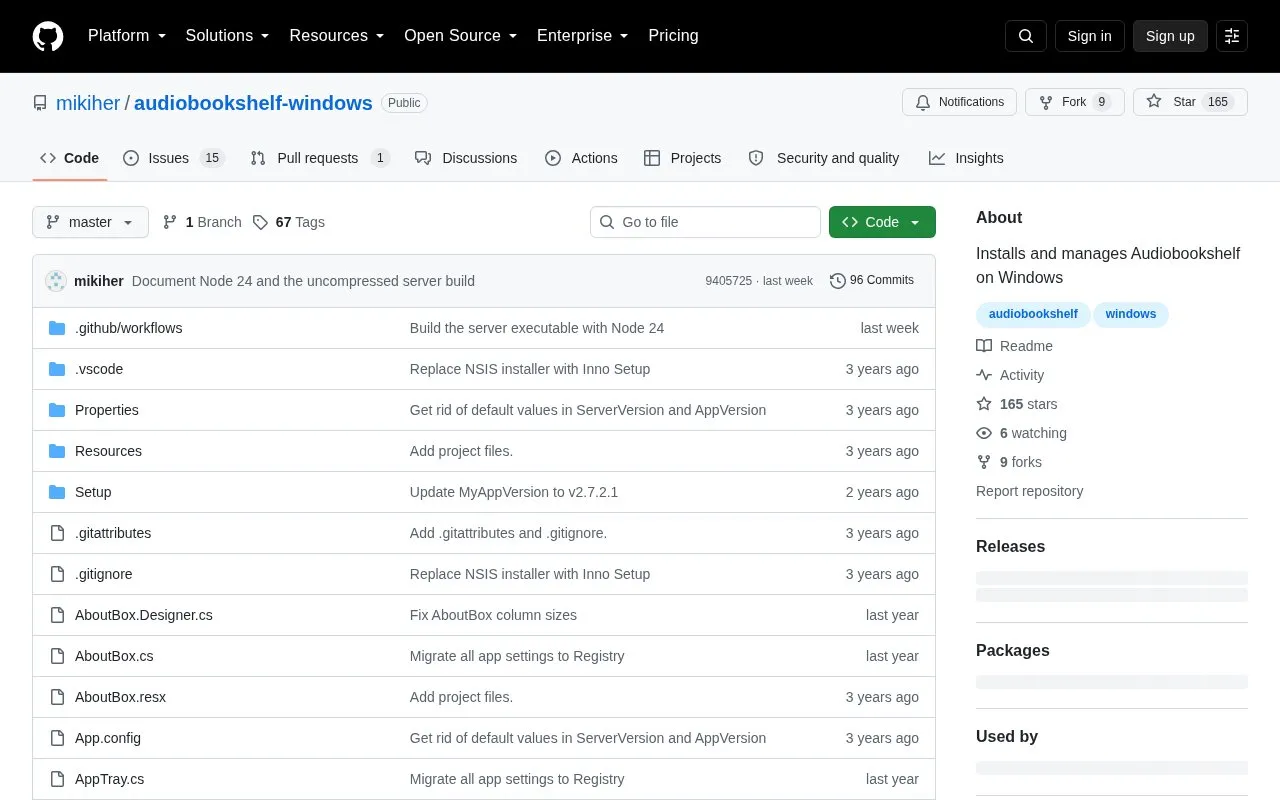This screenshot has width=1280, height=800.
Task: Fork the repository
Action: click(1075, 102)
